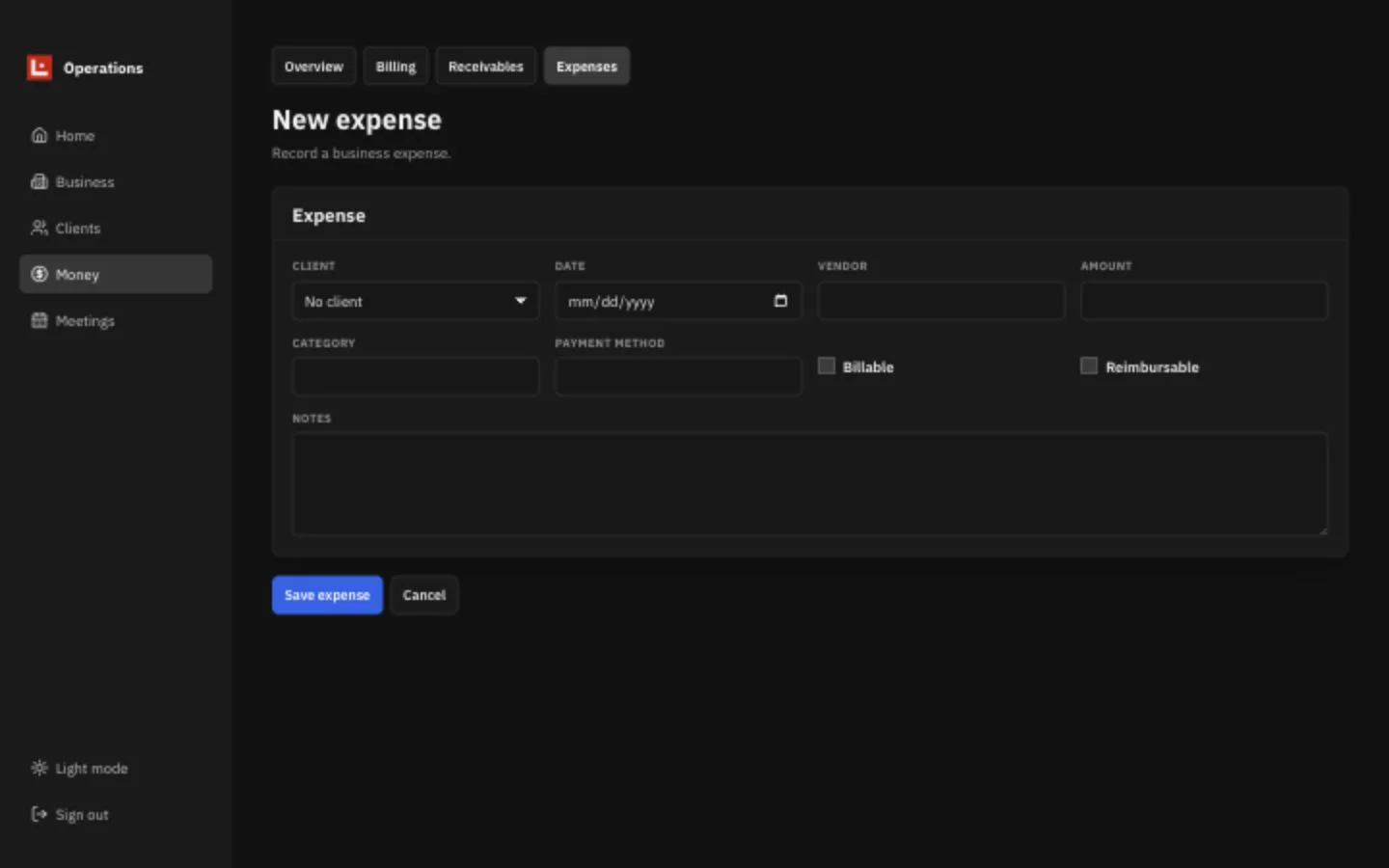Switch to the Receivables tab
The image size is (1389, 868).
click(485, 66)
